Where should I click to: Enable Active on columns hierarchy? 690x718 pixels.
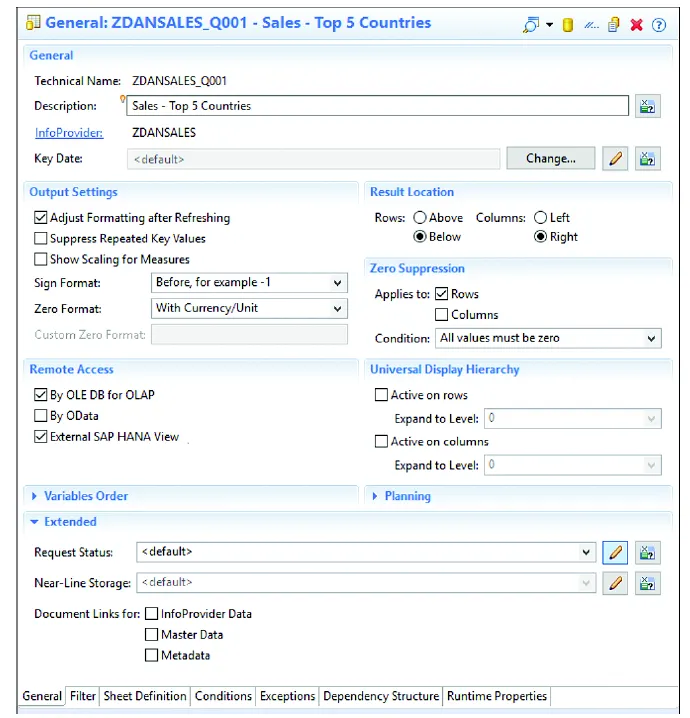point(381,441)
